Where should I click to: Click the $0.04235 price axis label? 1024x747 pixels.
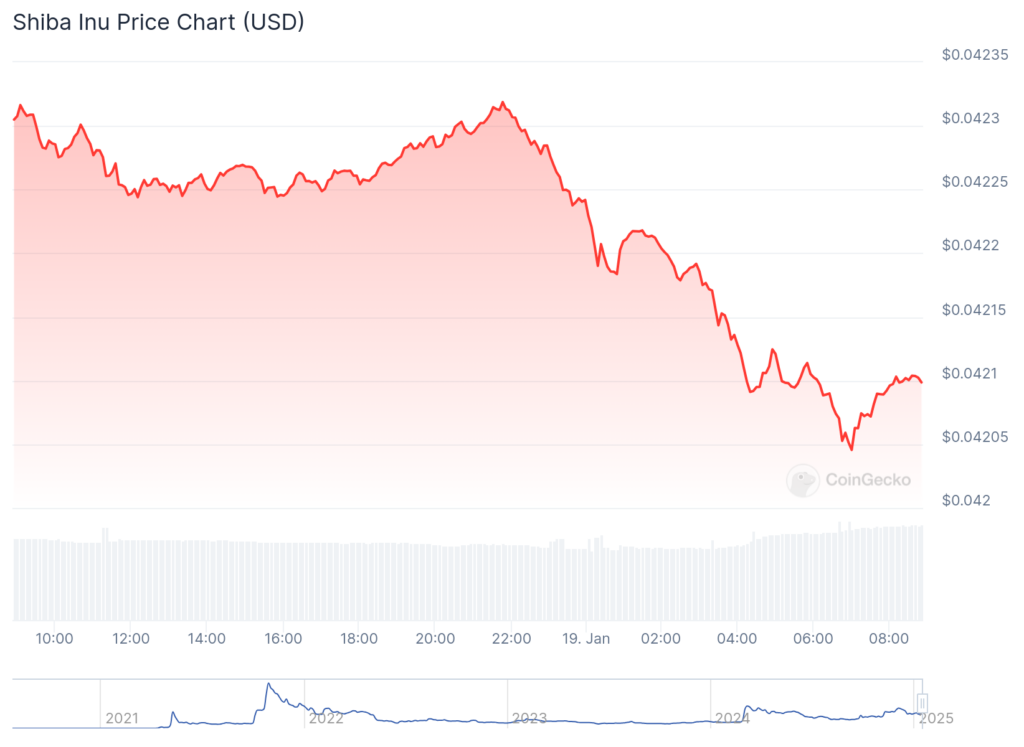975,54
